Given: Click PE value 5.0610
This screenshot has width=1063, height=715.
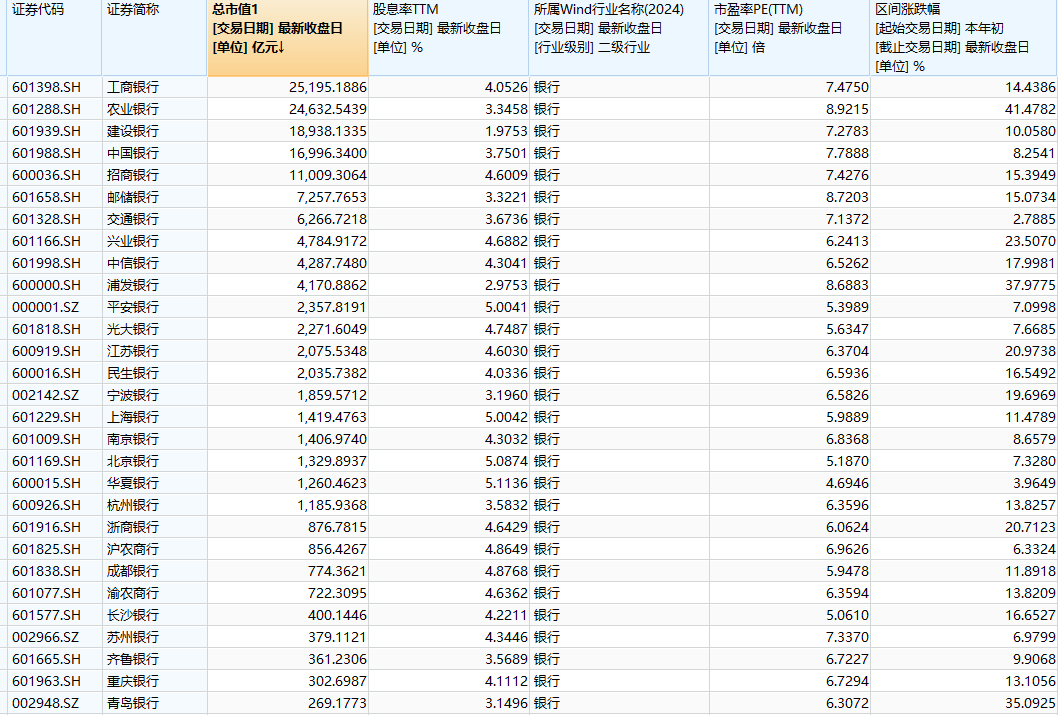Looking at the screenshot, I should 847,615.
